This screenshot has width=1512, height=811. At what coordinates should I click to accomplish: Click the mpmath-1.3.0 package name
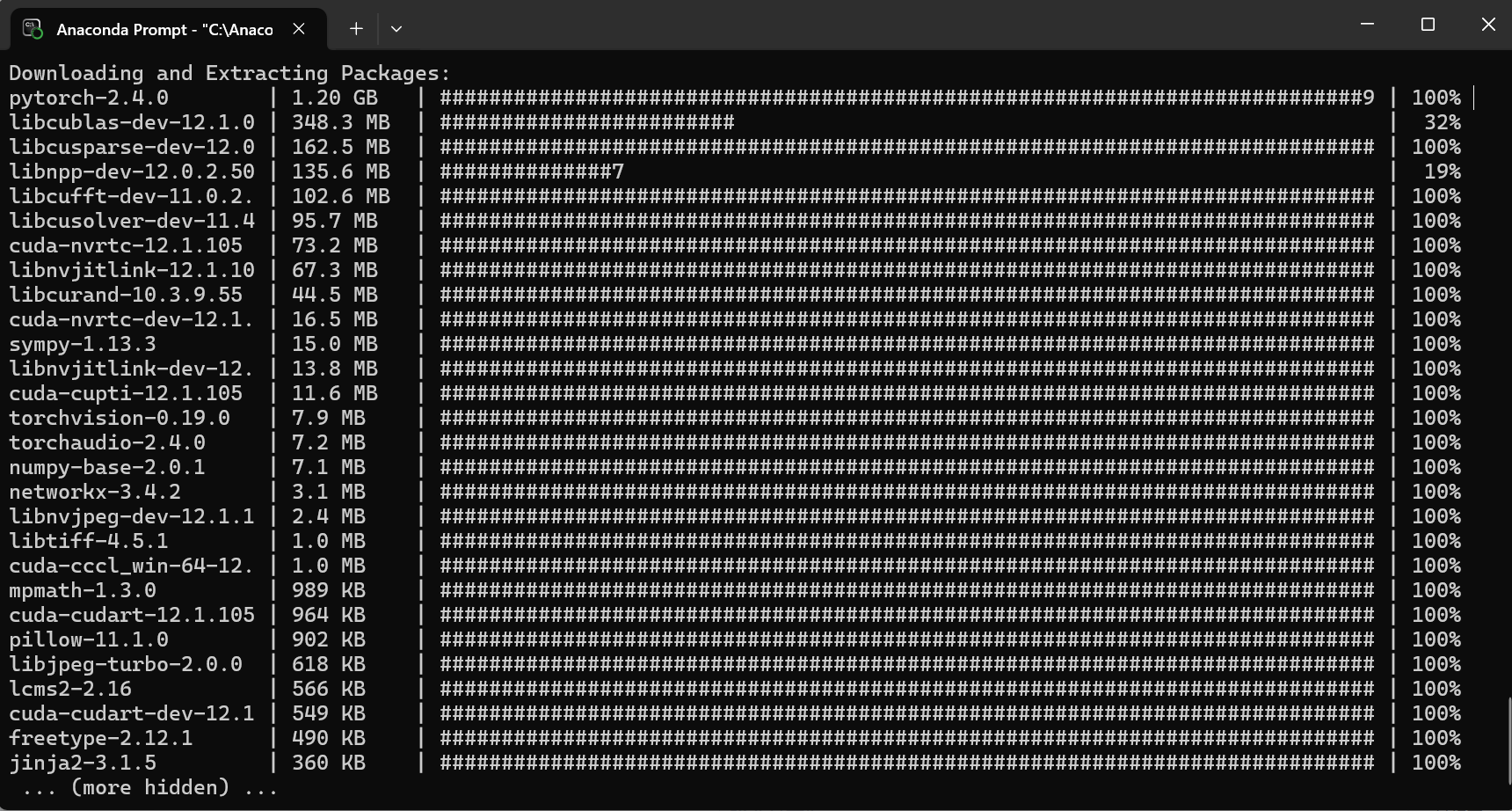83,590
